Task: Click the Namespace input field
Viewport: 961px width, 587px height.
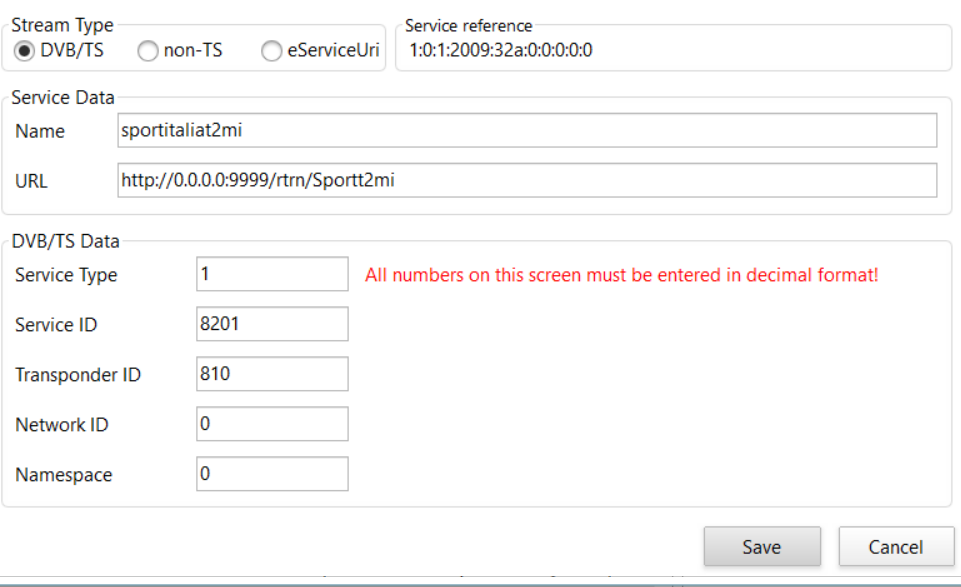Action: coord(272,474)
